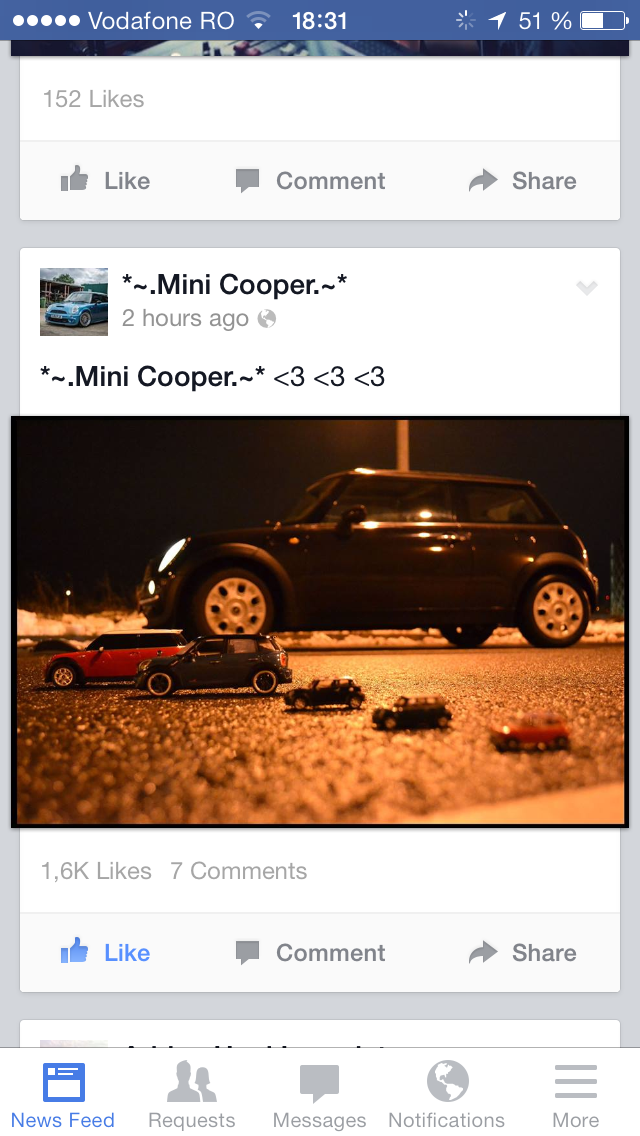Open the post options chevron on Mini Cooper post
The width and height of the screenshot is (640, 1136).
(586, 288)
